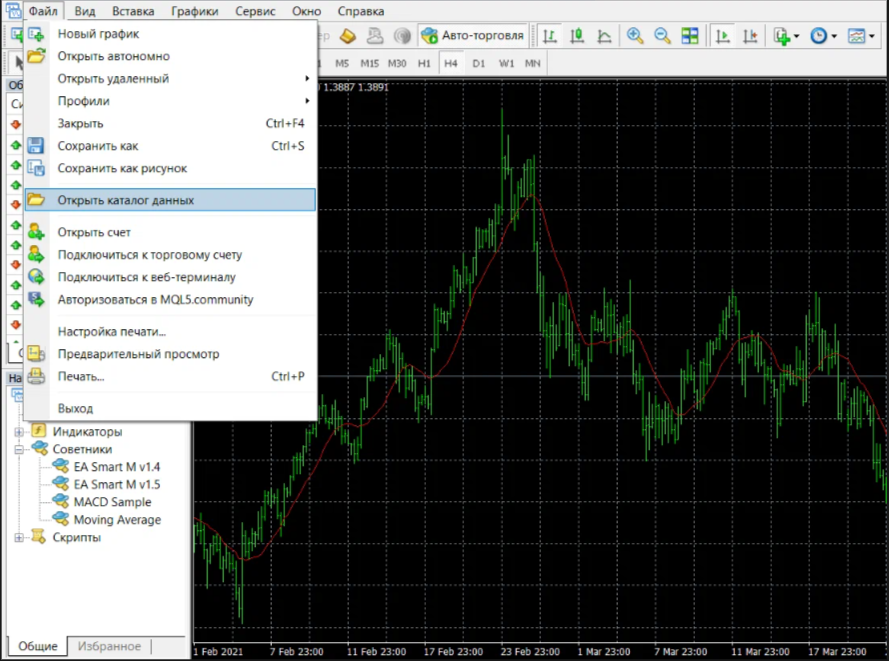Select Открыть каталог данных
Viewport: 889px width, 661px height.
[x=170, y=200]
